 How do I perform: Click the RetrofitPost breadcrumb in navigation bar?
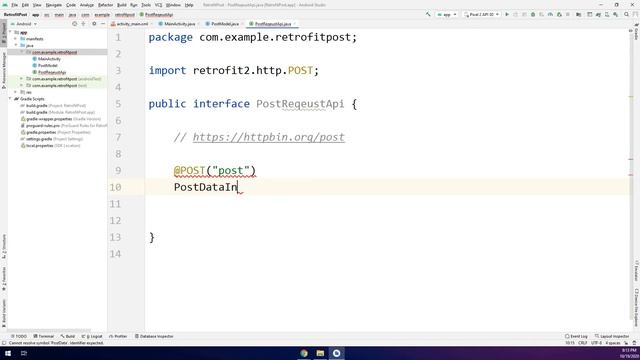coord(16,15)
